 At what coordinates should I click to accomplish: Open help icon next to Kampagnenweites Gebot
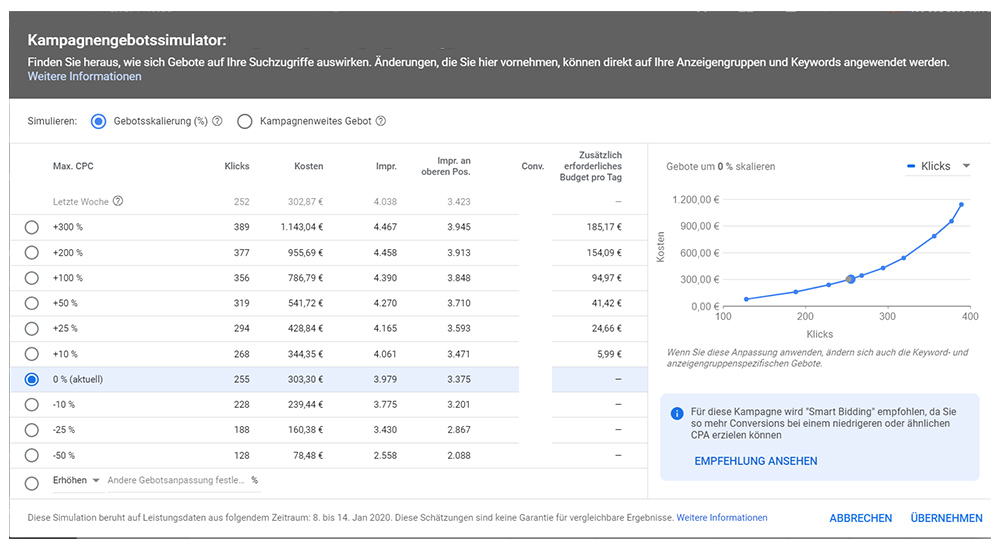coord(381,121)
